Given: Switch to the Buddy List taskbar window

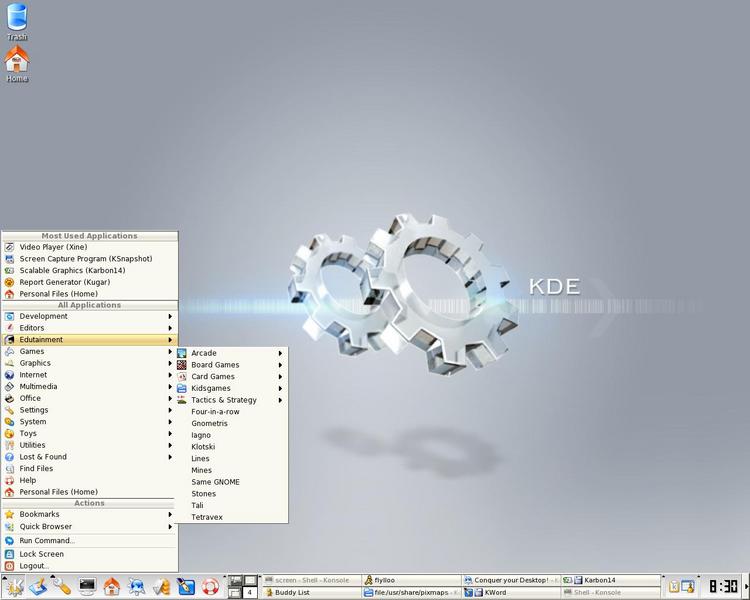Looking at the screenshot, I should pyautogui.click(x=312, y=592).
